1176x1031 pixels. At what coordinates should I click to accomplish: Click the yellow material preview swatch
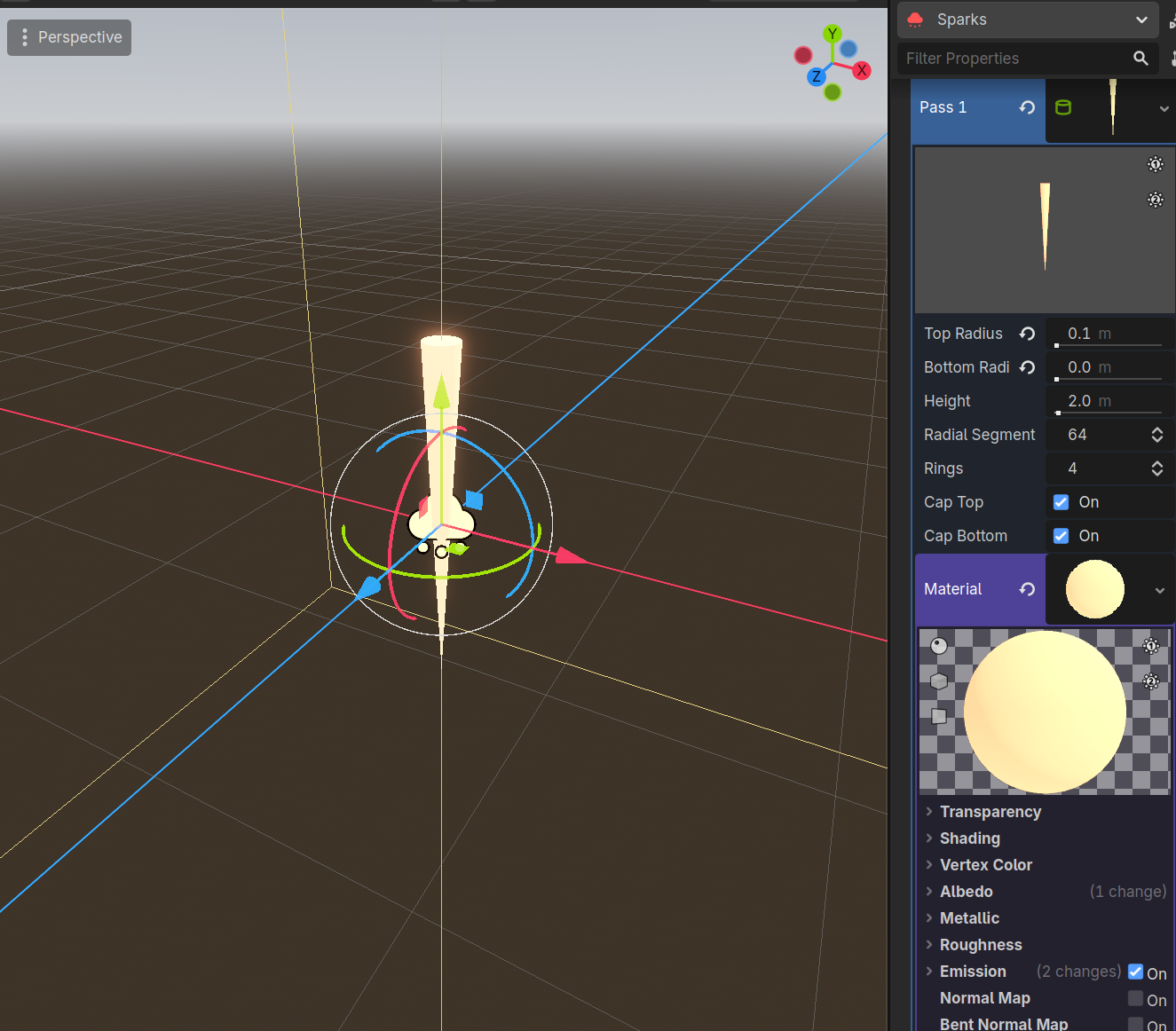point(1094,588)
